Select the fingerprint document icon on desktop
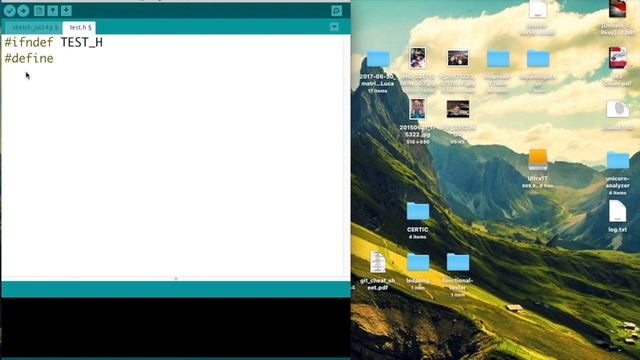 click(x=617, y=109)
